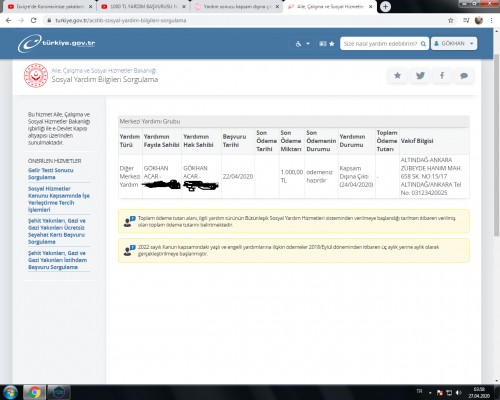Viewport: 500px width, 400px height.
Task: Open 'Sosyal Hizmetler Kanunu Kapsamında İşe Yerleştirme' link
Action: coord(59,199)
